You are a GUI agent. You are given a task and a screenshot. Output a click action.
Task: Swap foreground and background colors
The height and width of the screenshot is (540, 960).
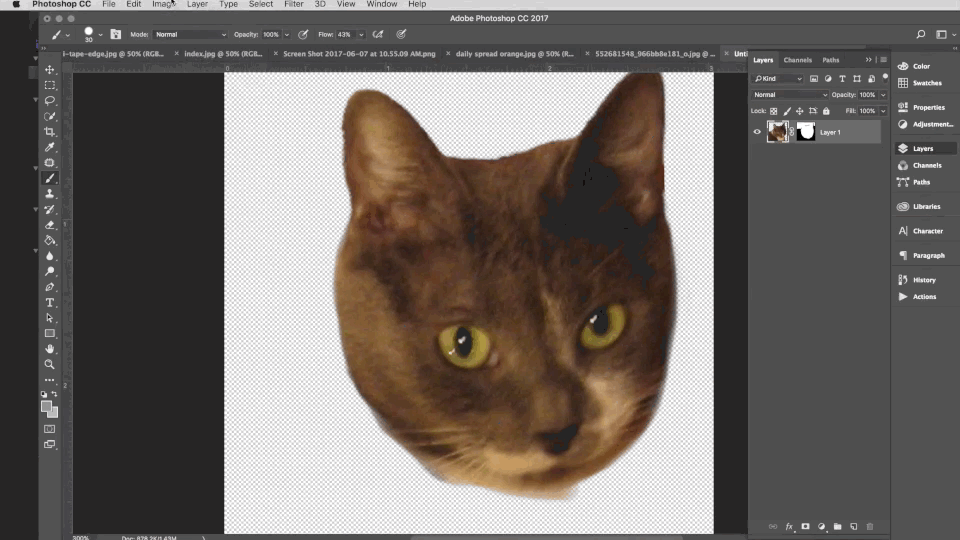[55, 394]
